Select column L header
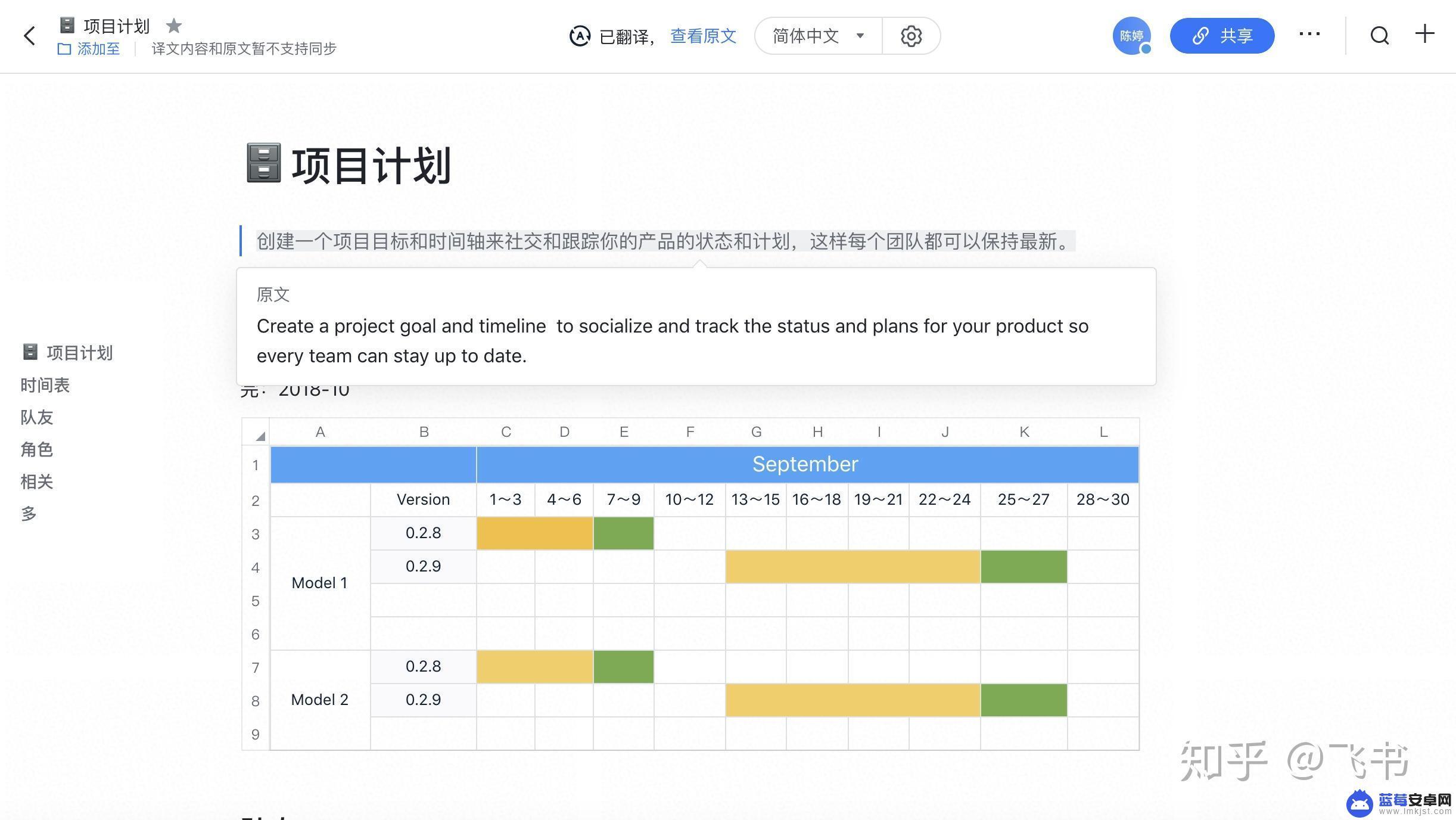The height and width of the screenshot is (820, 1456). click(1103, 432)
